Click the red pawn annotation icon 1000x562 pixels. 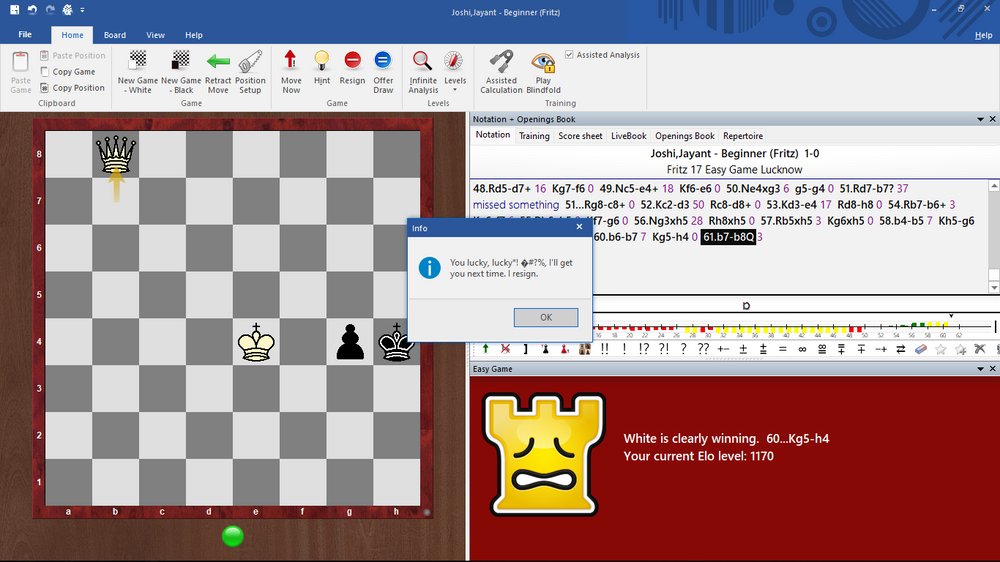[x=564, y=349]
